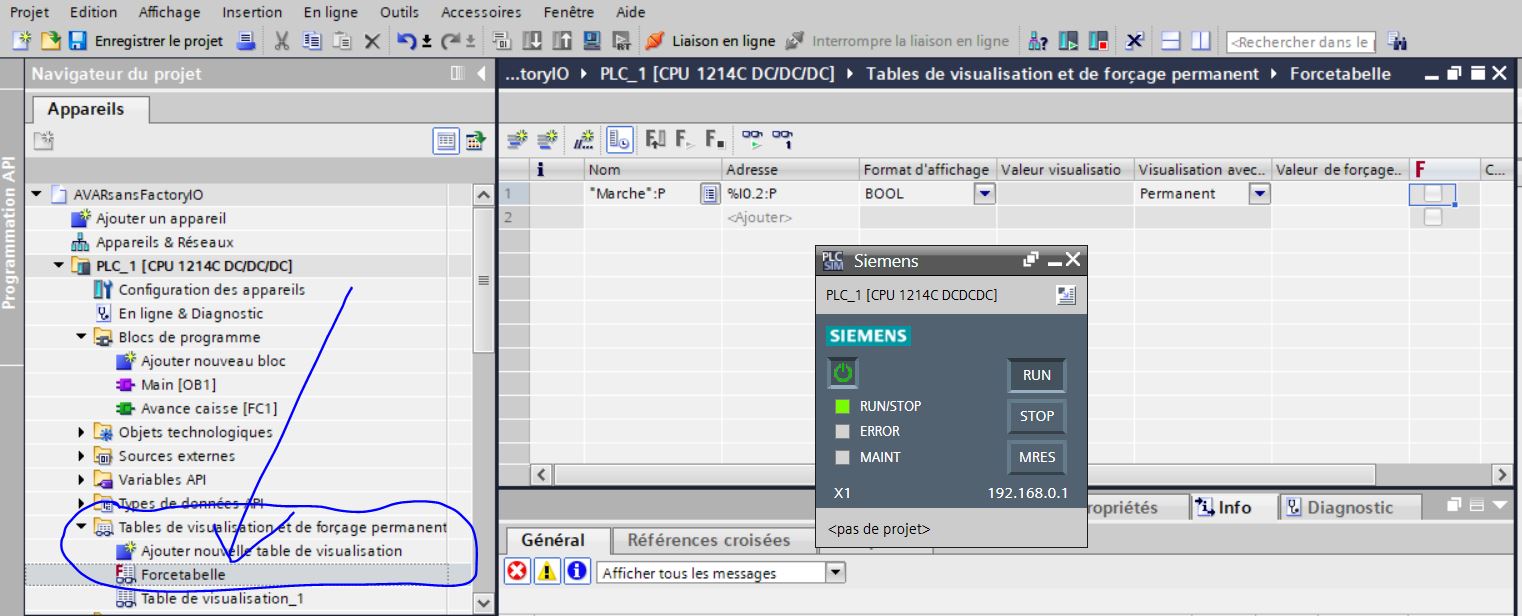The height and width of the screenshot is (616, 1522).
Task: Click the Stop forcing (F with square) icon
Action: [x=714, y=140]
